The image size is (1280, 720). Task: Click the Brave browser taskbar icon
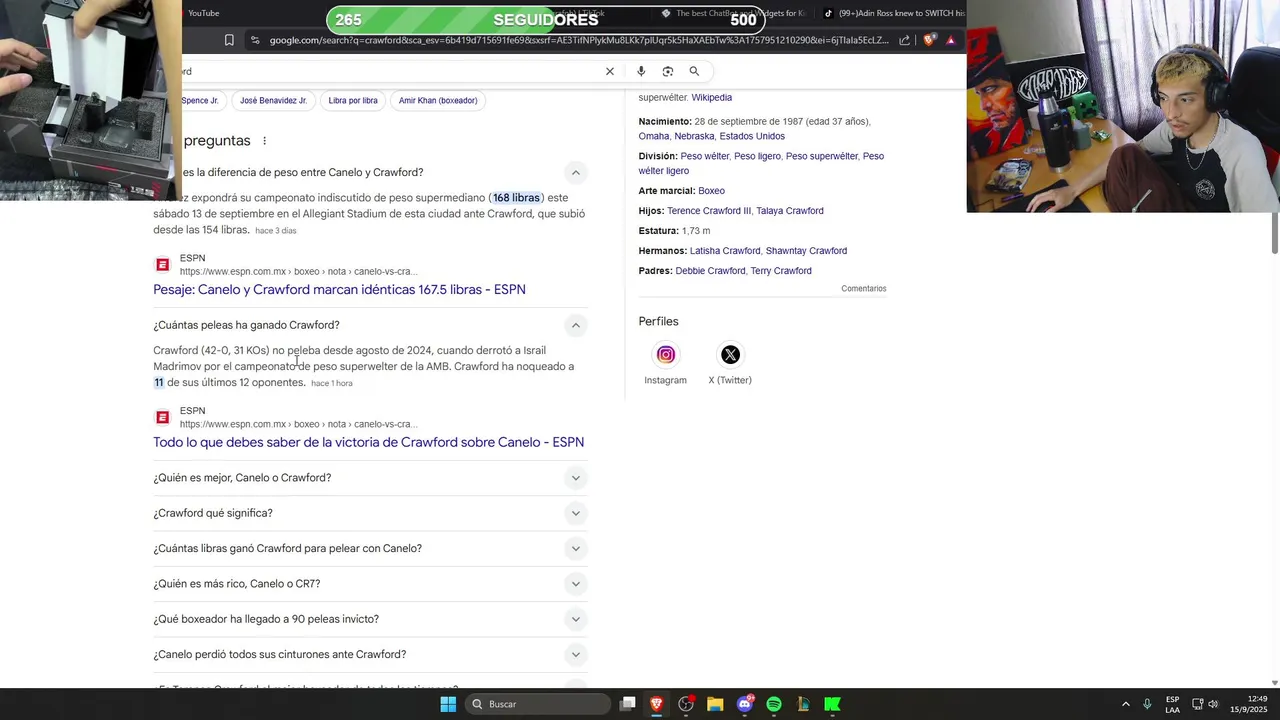[657, 704]
